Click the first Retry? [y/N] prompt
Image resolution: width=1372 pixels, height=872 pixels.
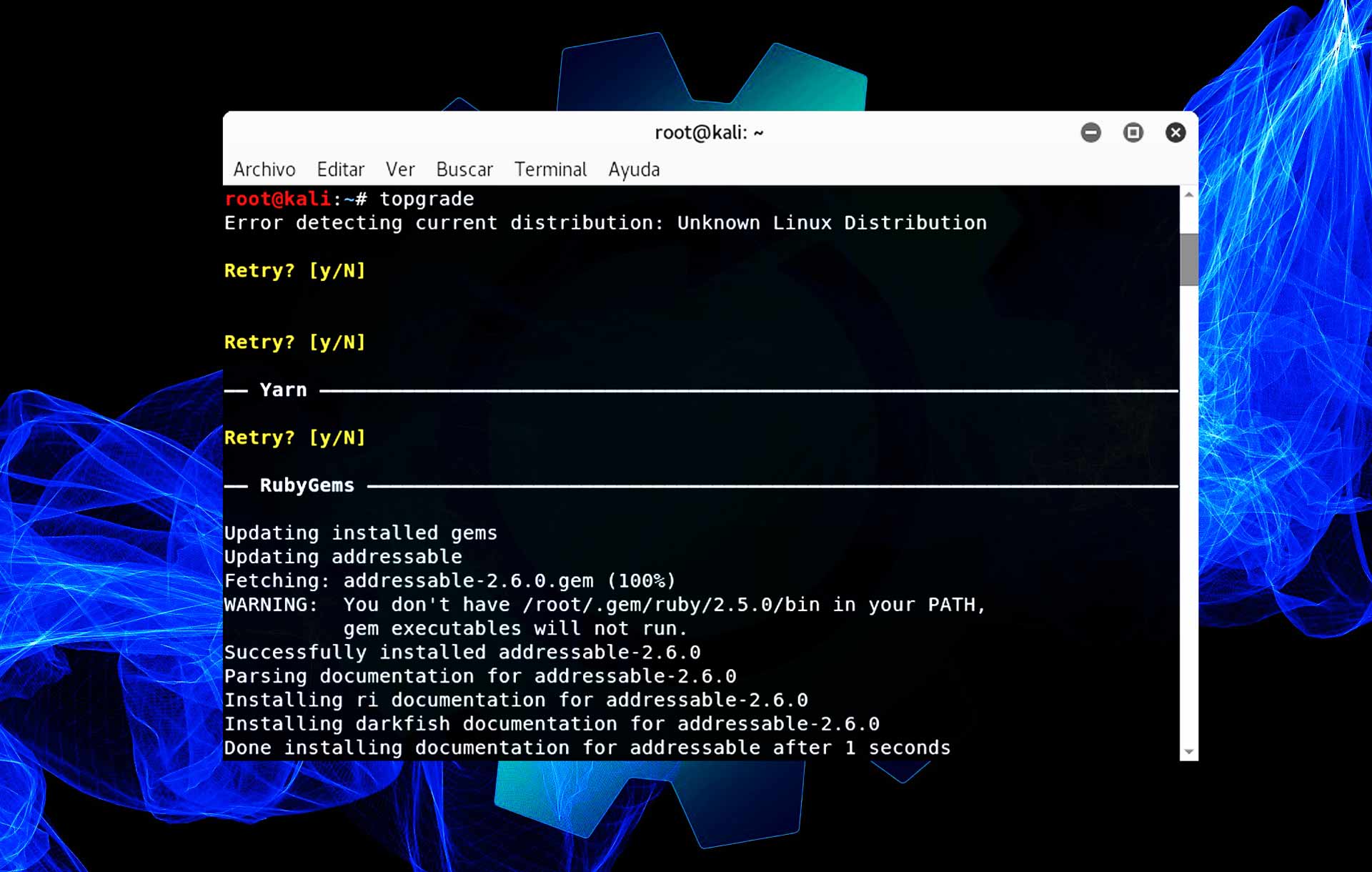tap(295, 271)
